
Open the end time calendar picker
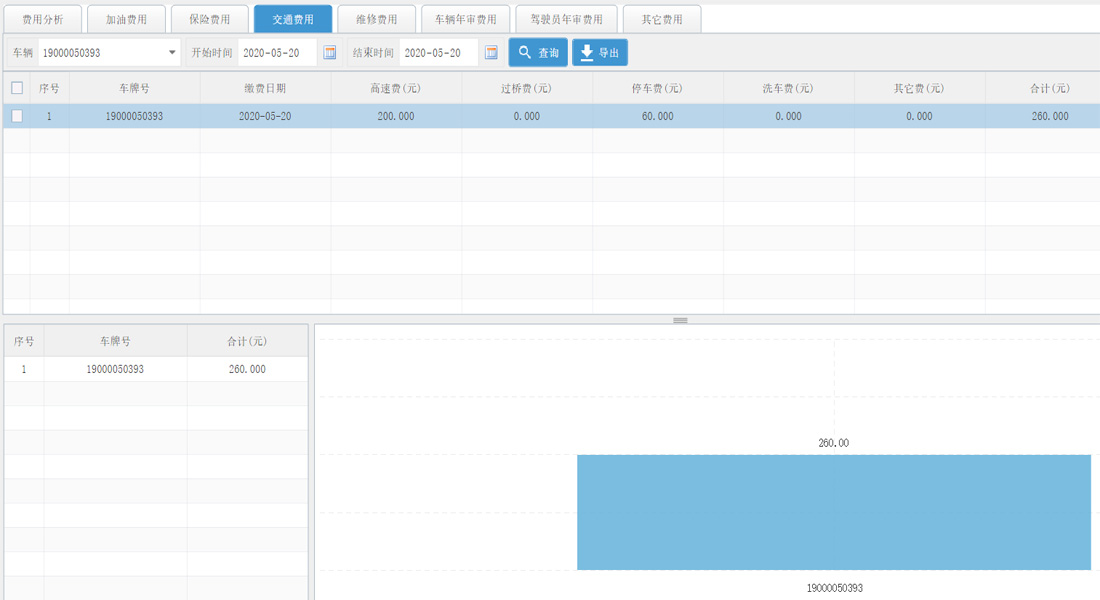491,53
